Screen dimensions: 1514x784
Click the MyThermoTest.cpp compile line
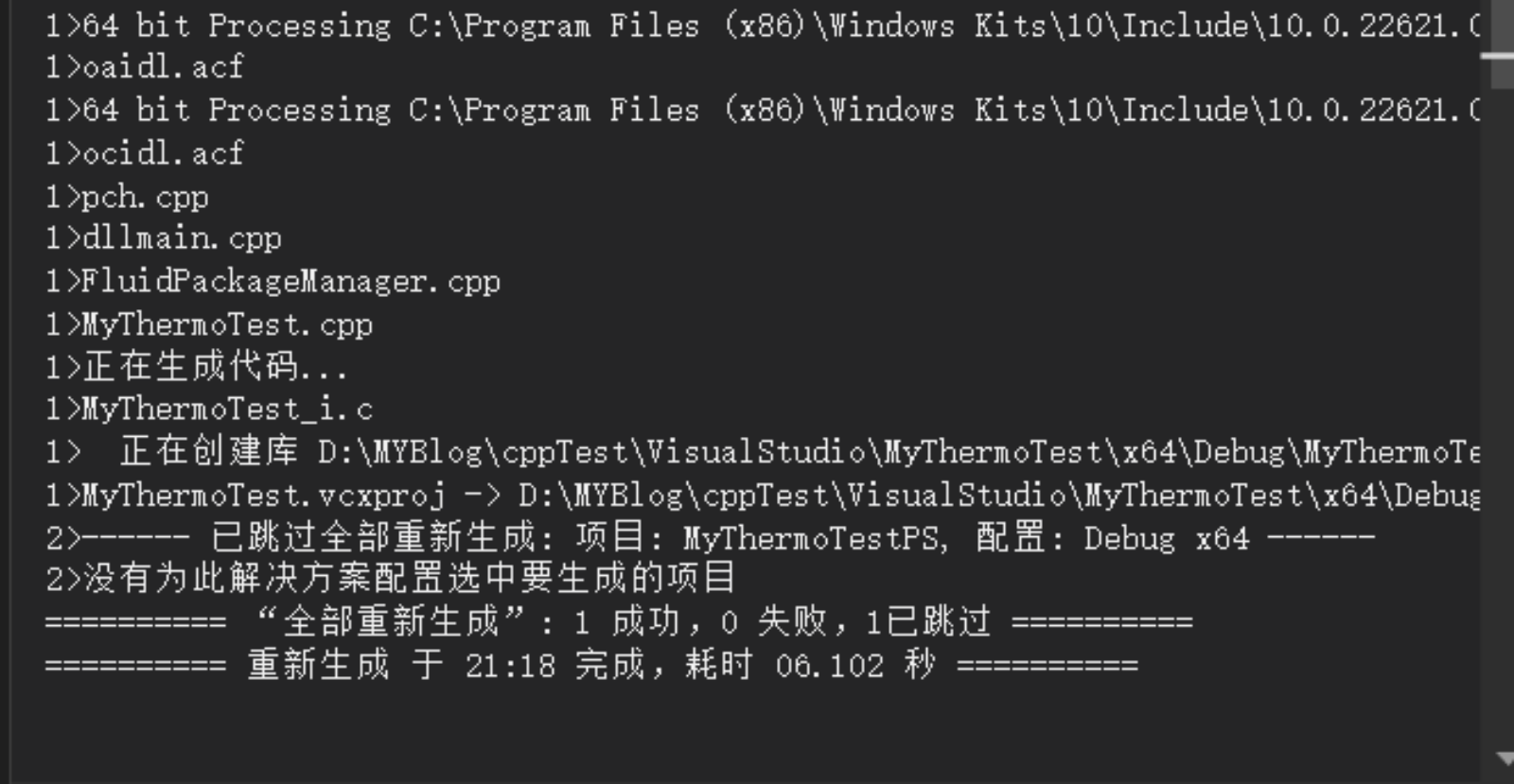coord(209,325)
